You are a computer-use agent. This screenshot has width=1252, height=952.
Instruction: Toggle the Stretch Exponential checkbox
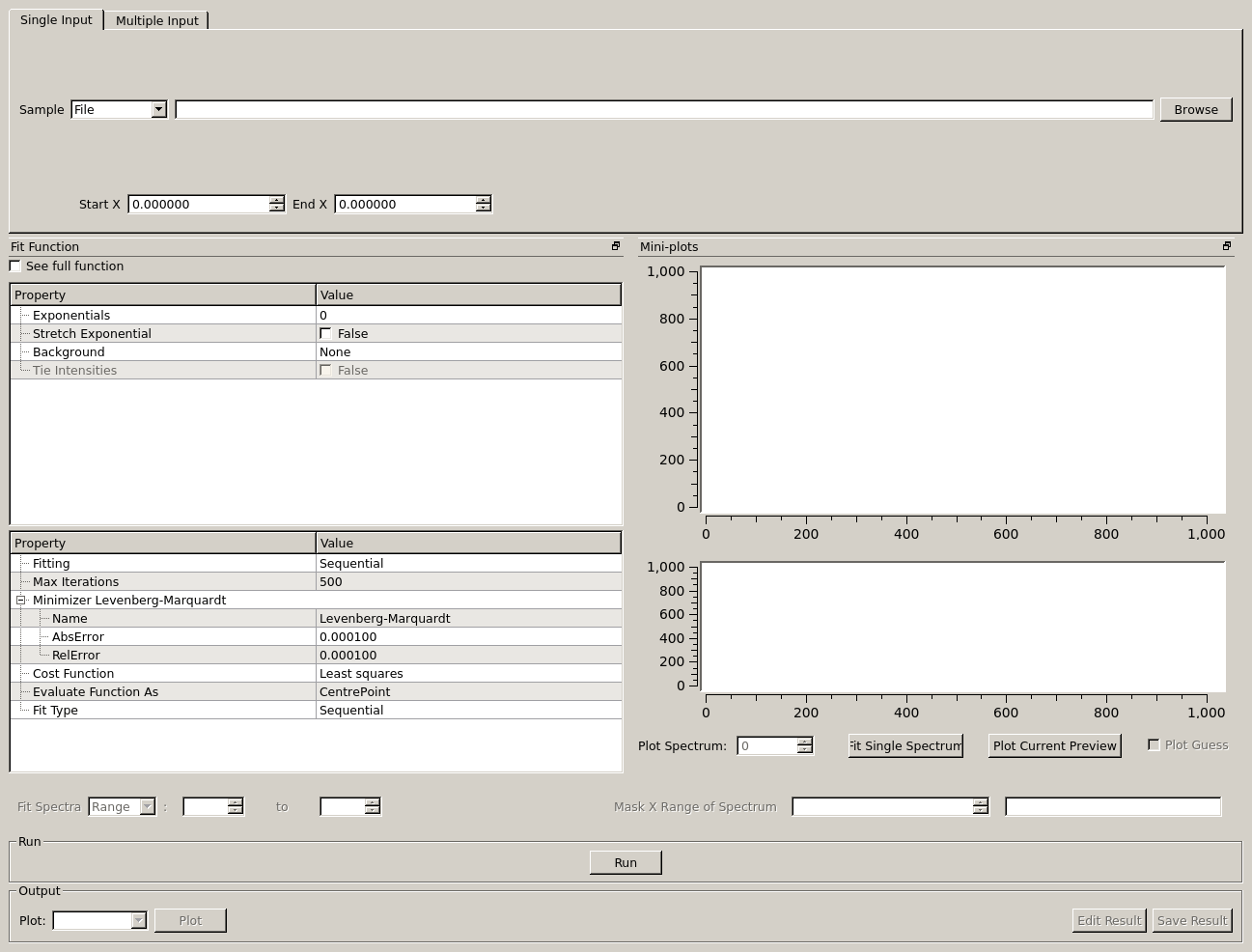click(x=326, y=334)
